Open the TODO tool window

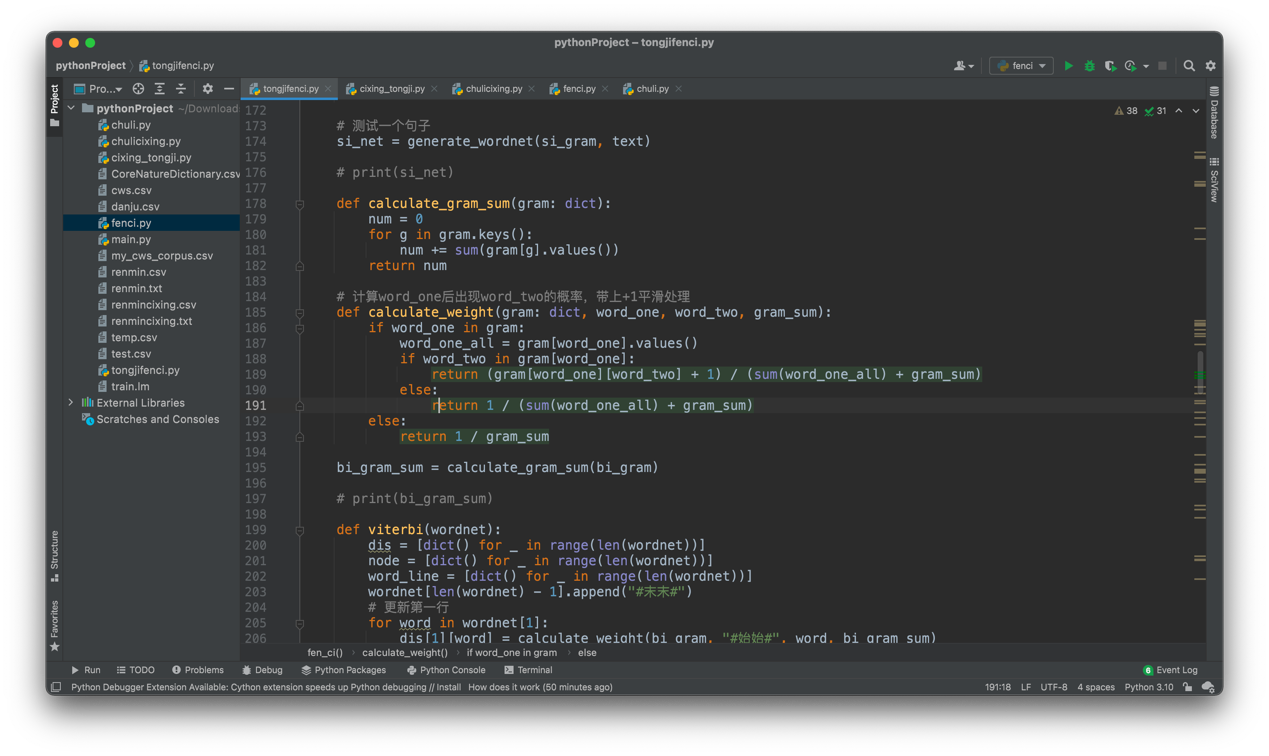point(136,670)
